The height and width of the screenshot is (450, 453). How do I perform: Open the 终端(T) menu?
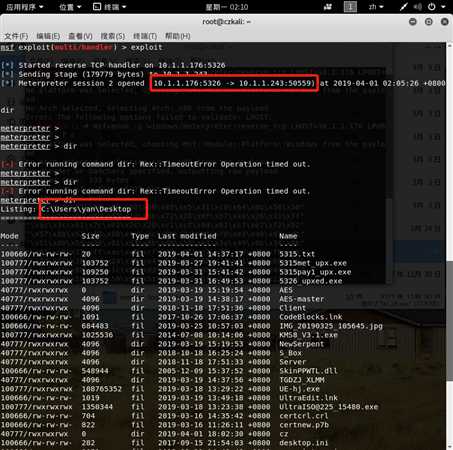coord(145,36)
